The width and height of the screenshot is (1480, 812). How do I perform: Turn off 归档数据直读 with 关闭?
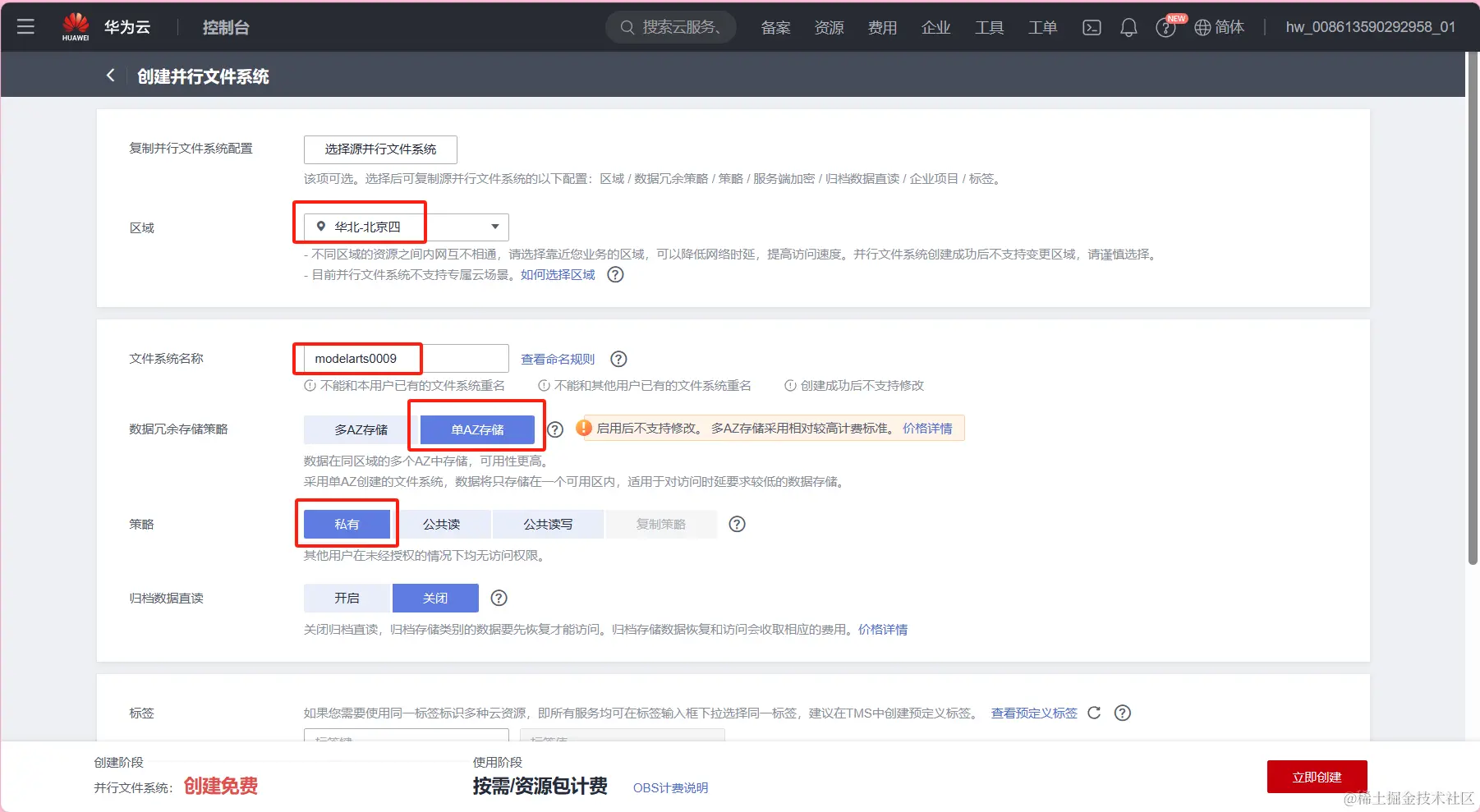click(x=435, y=598)
